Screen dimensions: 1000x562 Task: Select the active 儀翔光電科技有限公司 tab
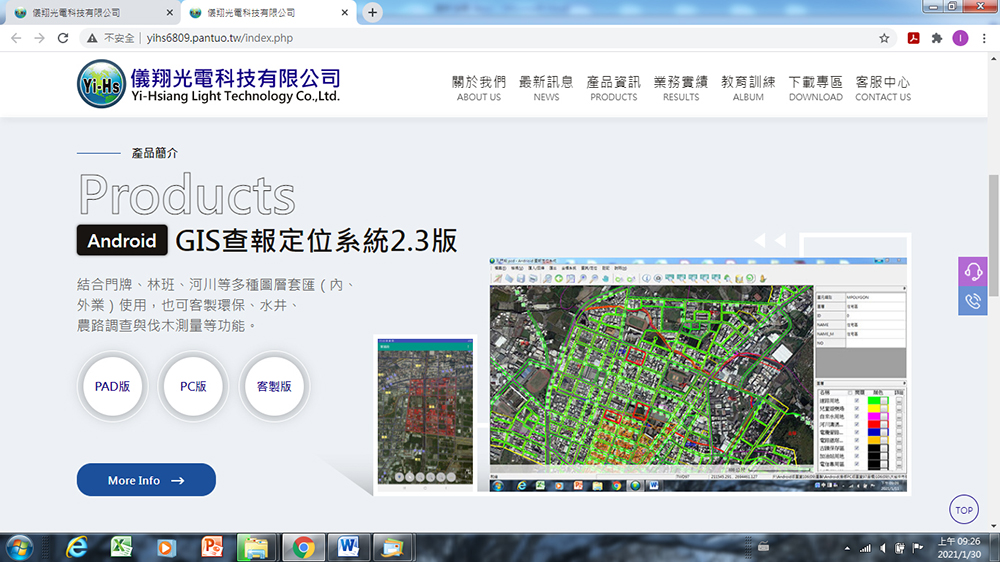[268, 13]
